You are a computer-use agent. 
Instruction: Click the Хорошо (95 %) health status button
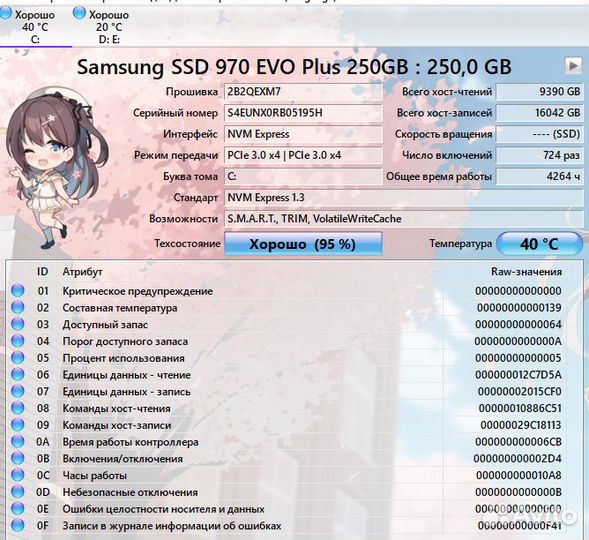point(303,244)
